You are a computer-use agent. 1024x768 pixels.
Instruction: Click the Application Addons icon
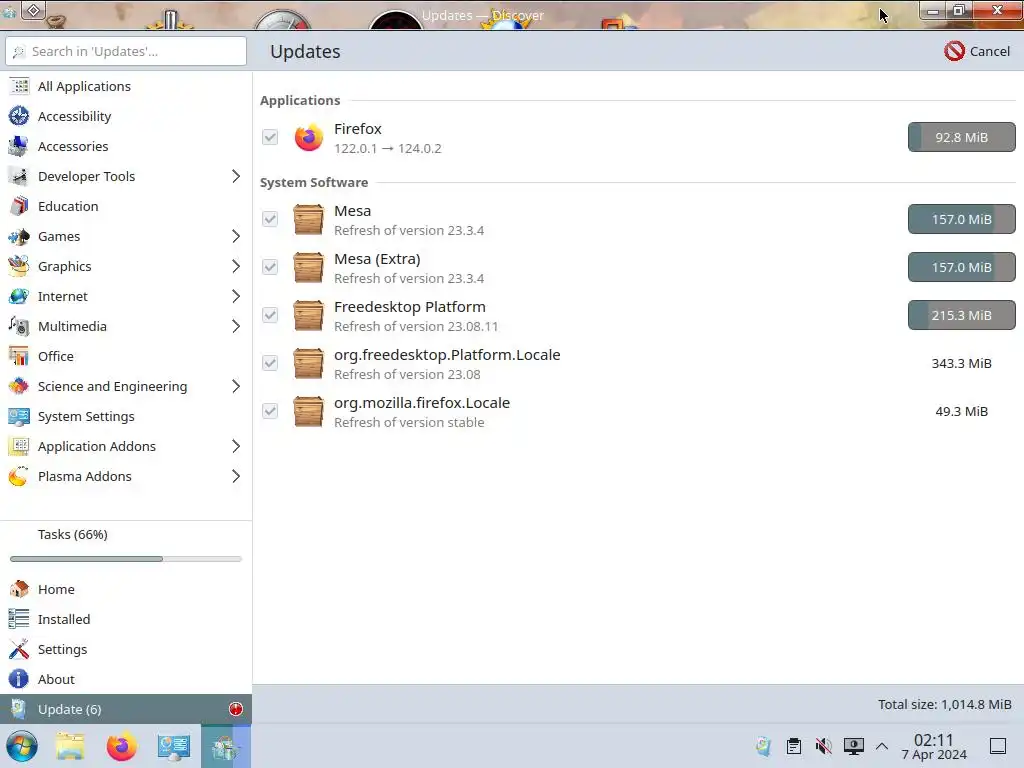coord(19,447)
